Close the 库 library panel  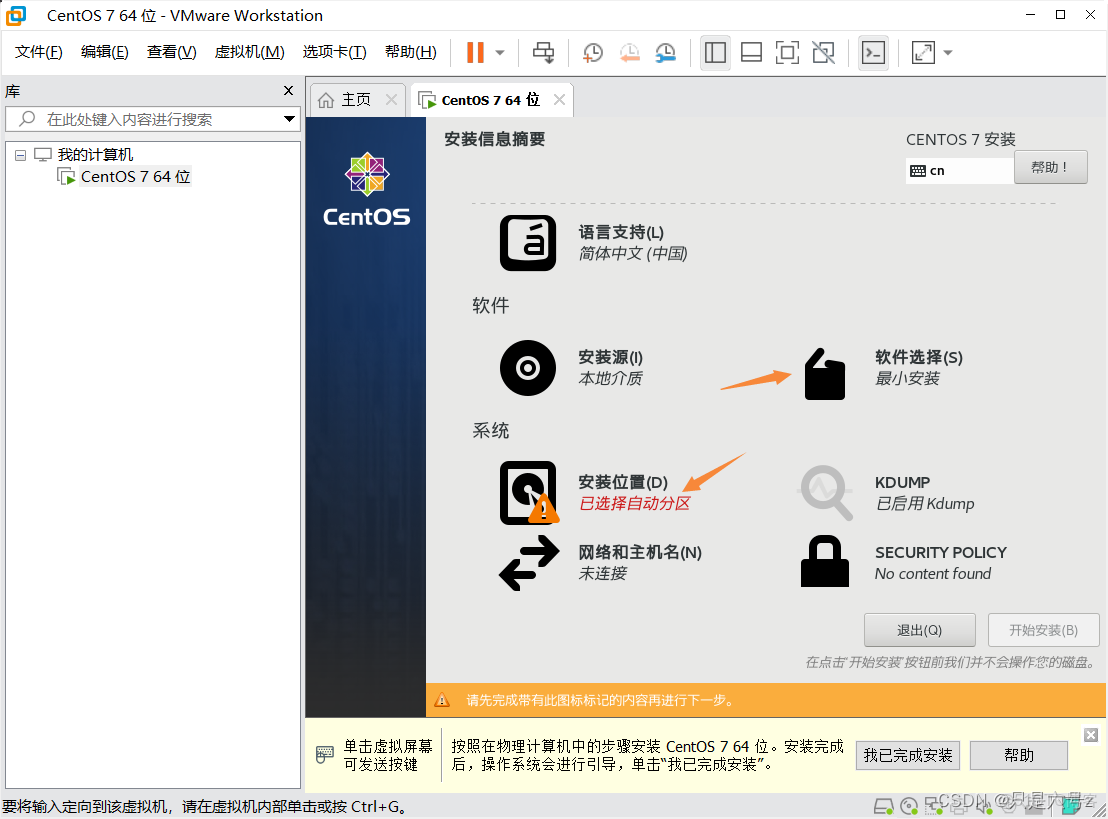(x=288, y=90)
